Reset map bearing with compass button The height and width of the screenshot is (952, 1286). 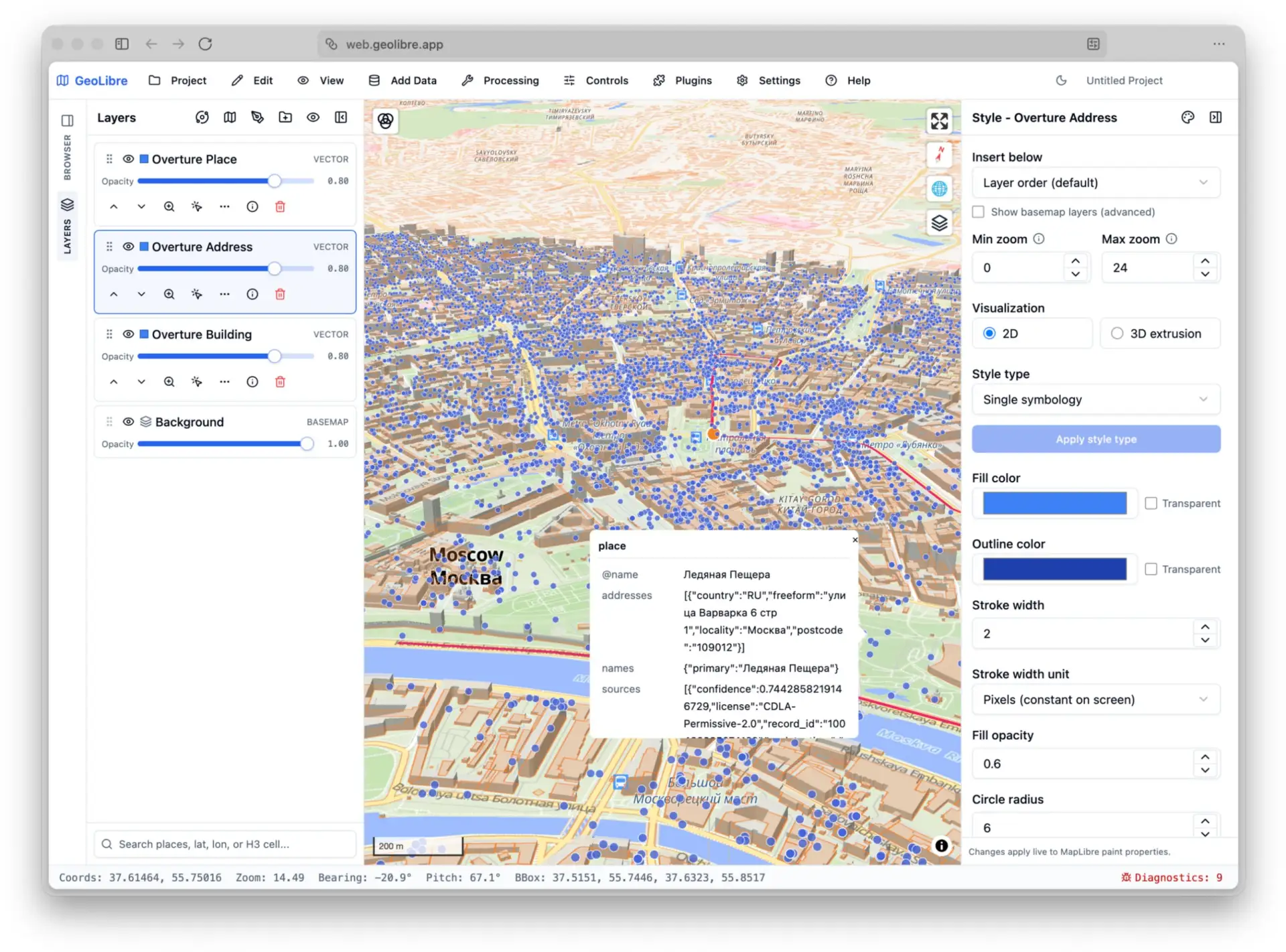point(939,155)
